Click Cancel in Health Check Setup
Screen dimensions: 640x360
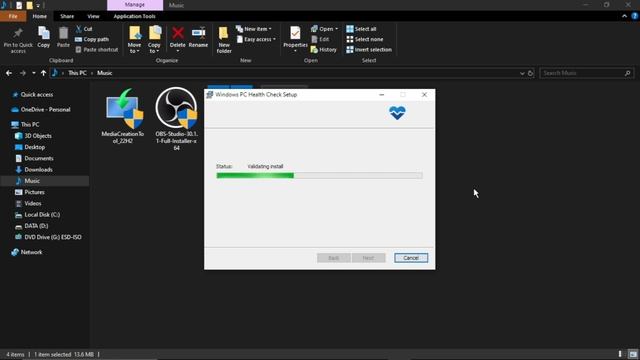(x=411, y=258)
